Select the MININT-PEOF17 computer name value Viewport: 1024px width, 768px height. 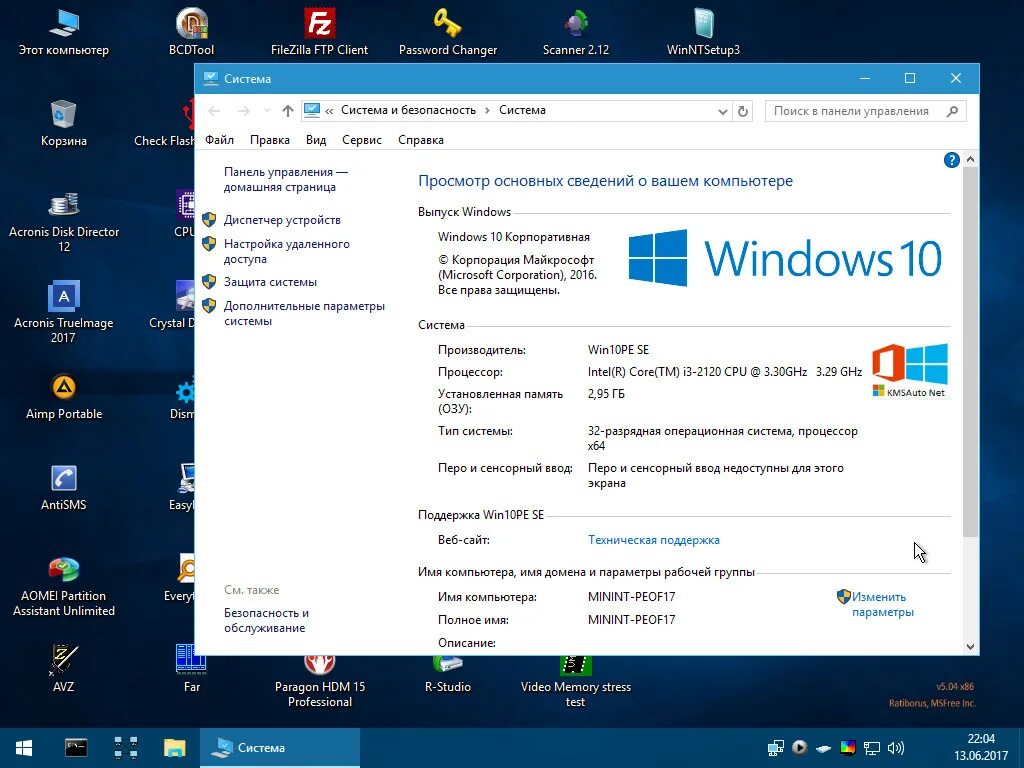click(632, 597)
